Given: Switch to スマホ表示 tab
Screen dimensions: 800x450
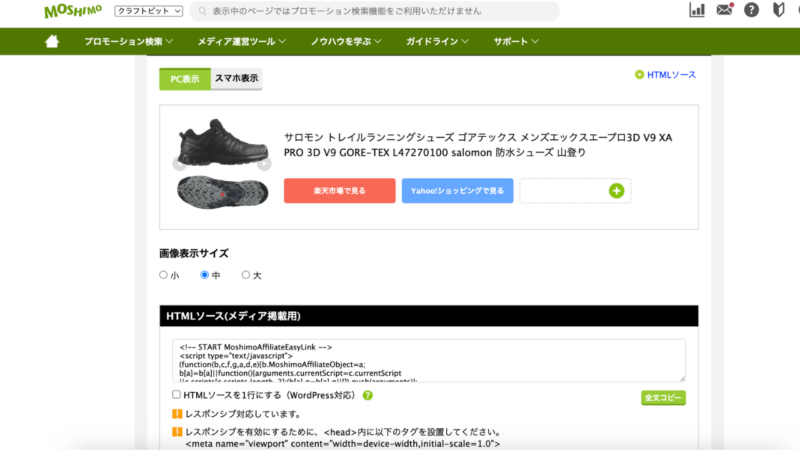Looking at the screenshot, I should (x=236, y=79).
